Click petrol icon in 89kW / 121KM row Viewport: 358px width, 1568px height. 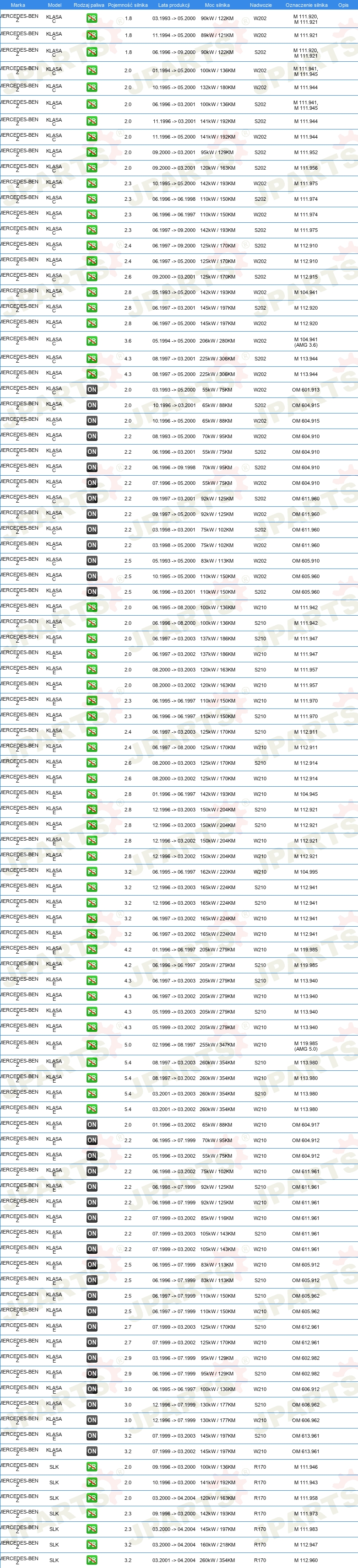click(92, 35)
